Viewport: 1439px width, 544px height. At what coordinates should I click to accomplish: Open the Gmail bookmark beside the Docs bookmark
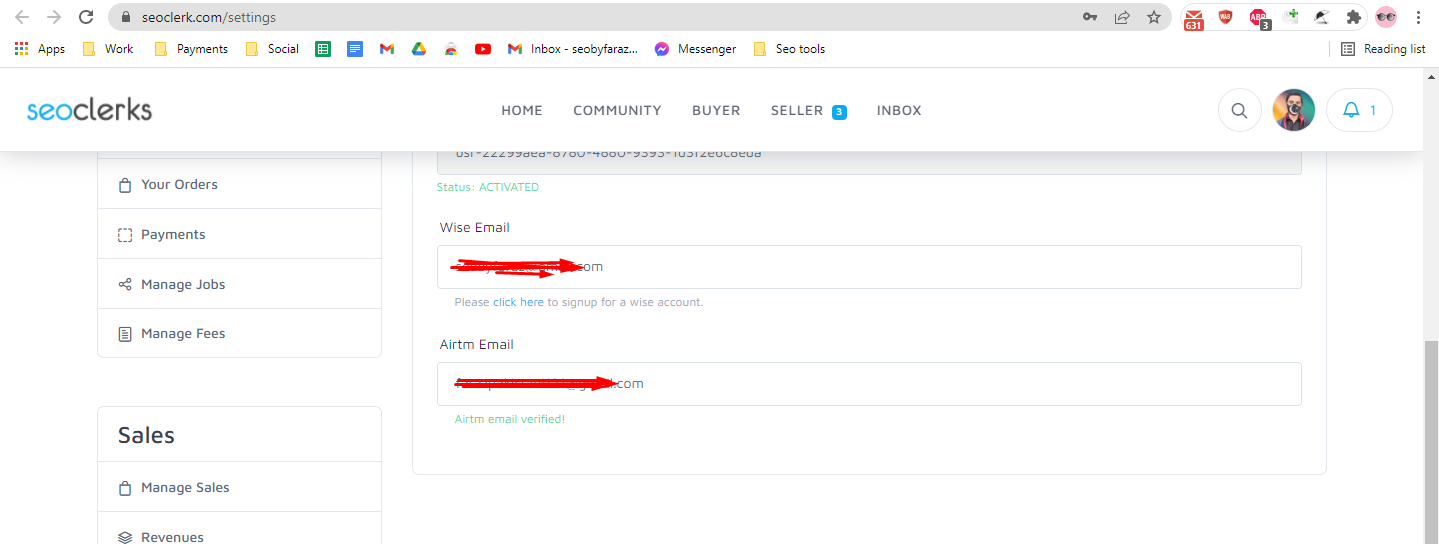(387, 49)
